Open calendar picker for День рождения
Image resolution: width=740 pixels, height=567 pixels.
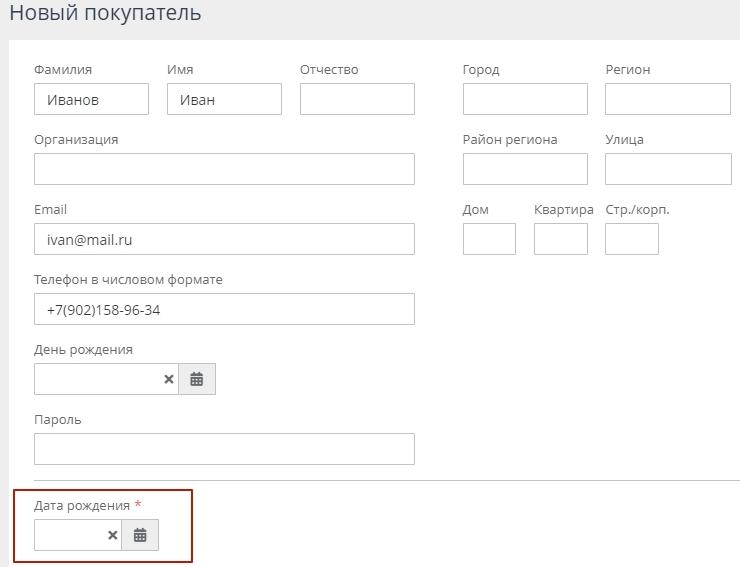(x=197, y=379)
